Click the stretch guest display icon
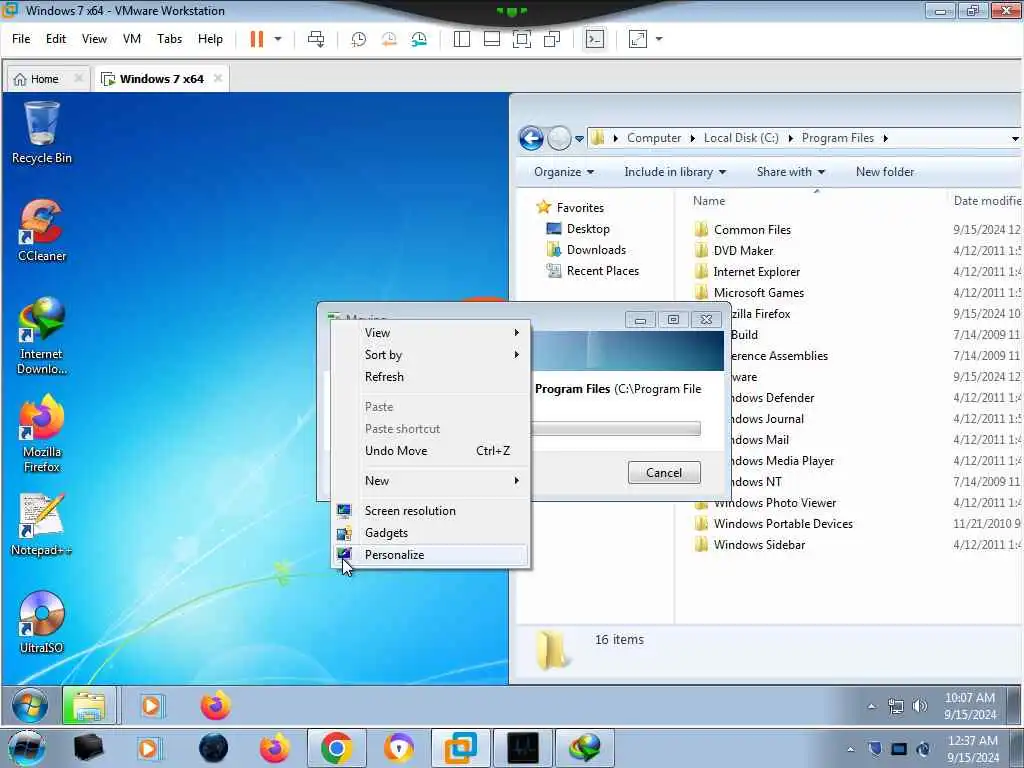1024x768 pixels. coord(637,39)
